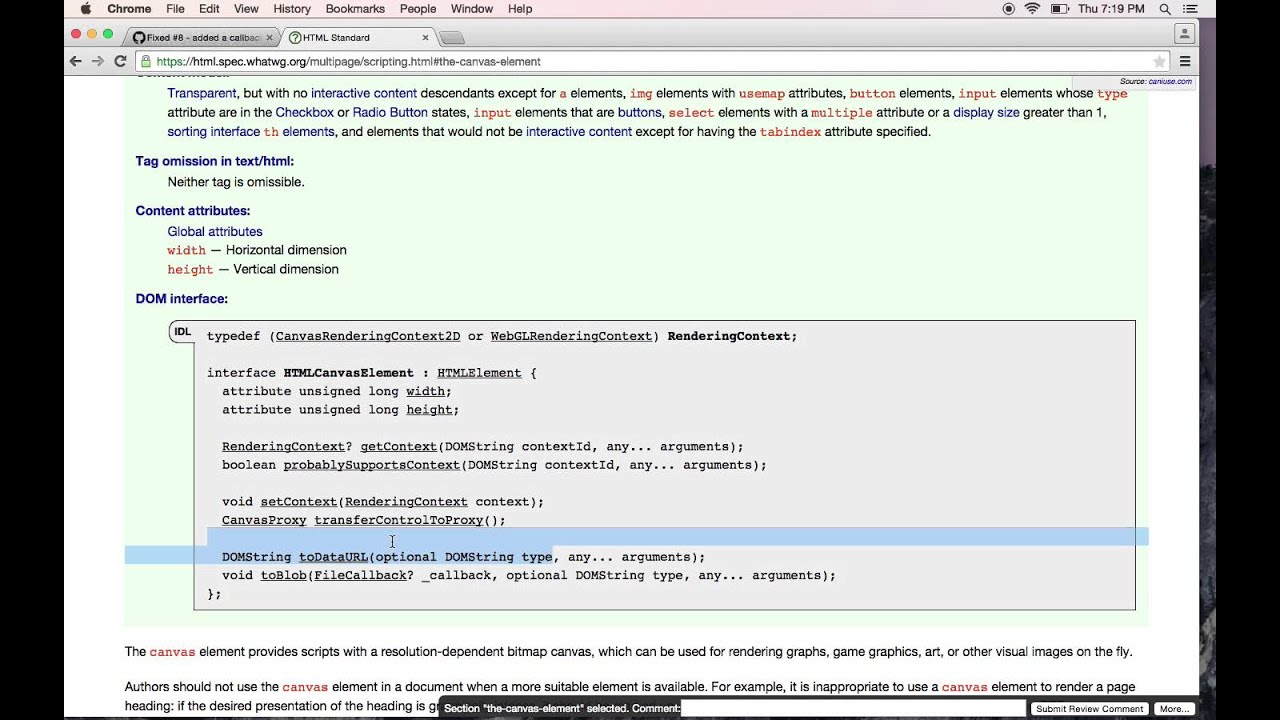The height and width of the screenshot is (720, 1280).
Task: Open the View menu
Action: coord(246,9)
